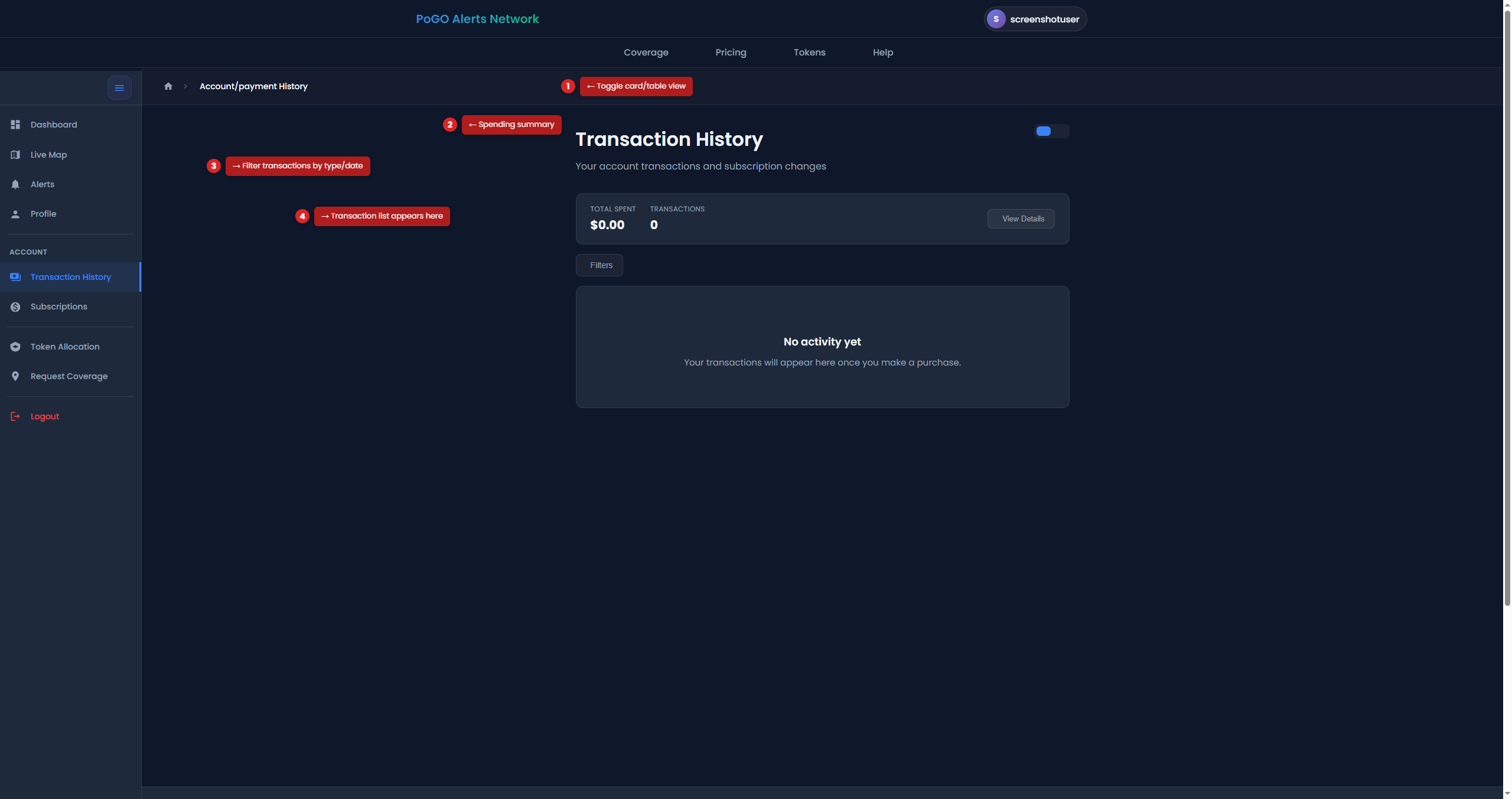This screenshot has height=799, width=1512.
Task: Click the Token Allocation icon
Action: point(15,347)
